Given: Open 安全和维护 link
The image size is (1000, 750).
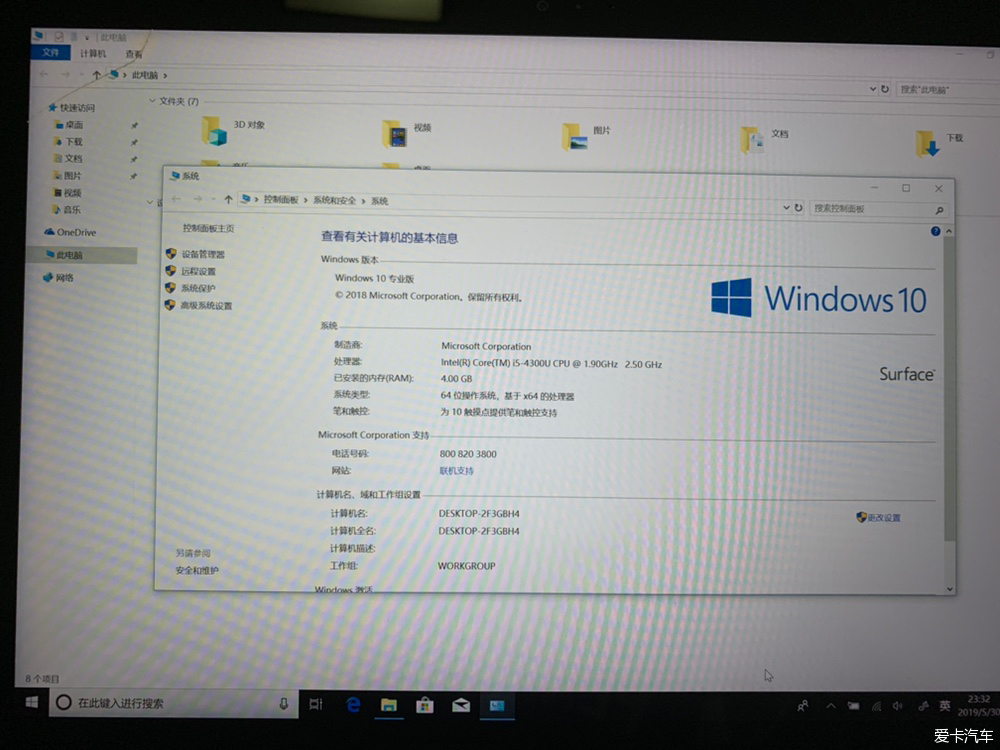Looking at the screenshot, I should click(x=196, y=570).
